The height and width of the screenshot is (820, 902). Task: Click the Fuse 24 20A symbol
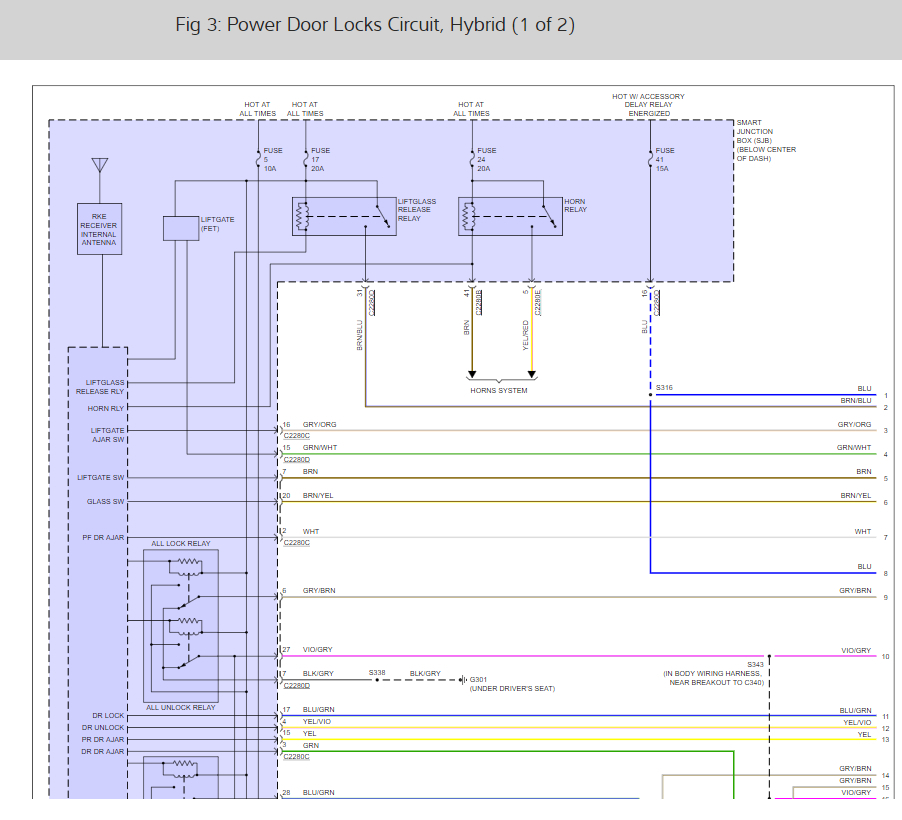pos(472,159)
